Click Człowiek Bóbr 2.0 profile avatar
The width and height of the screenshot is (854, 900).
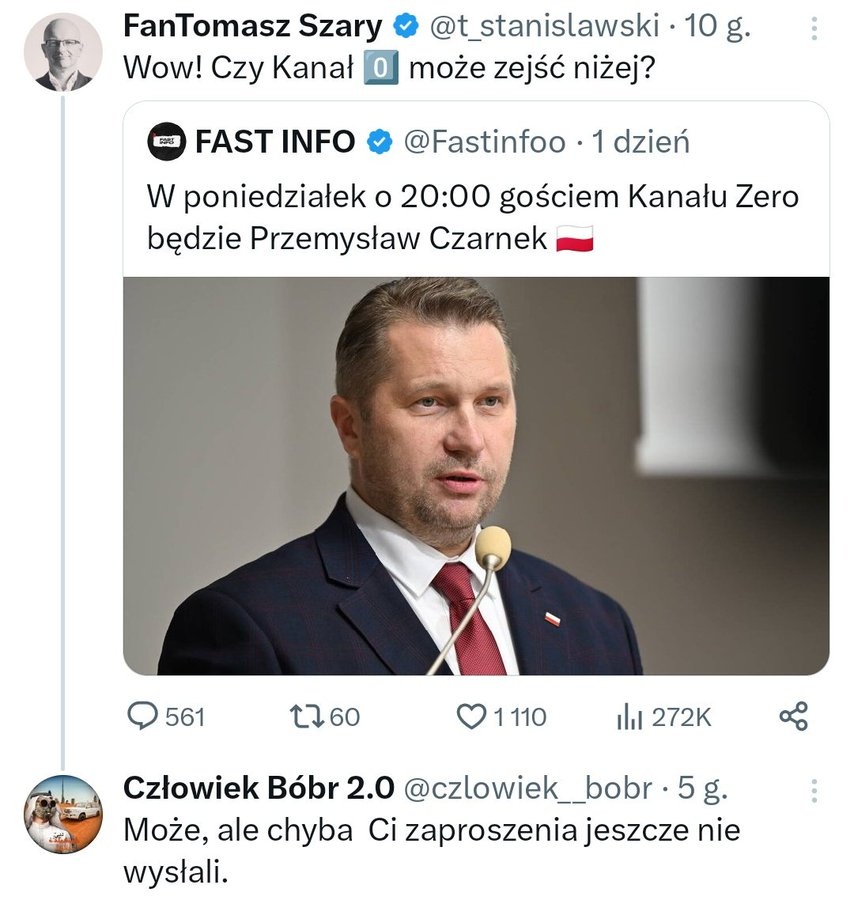click(x=63, y=813)
